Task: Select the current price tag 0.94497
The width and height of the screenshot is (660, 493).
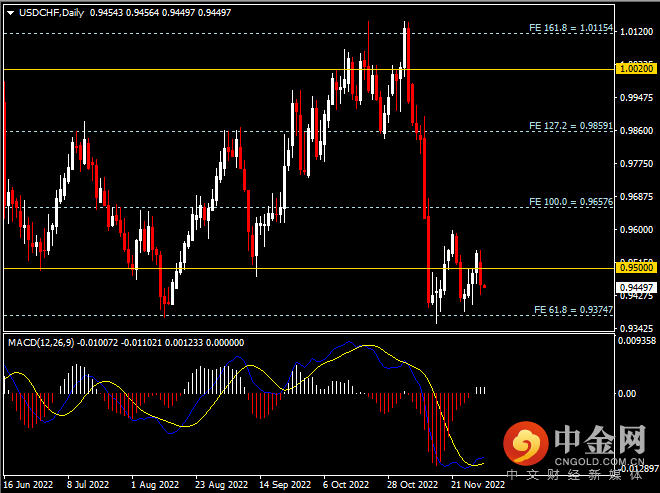Action: click(x=636, y=286)
